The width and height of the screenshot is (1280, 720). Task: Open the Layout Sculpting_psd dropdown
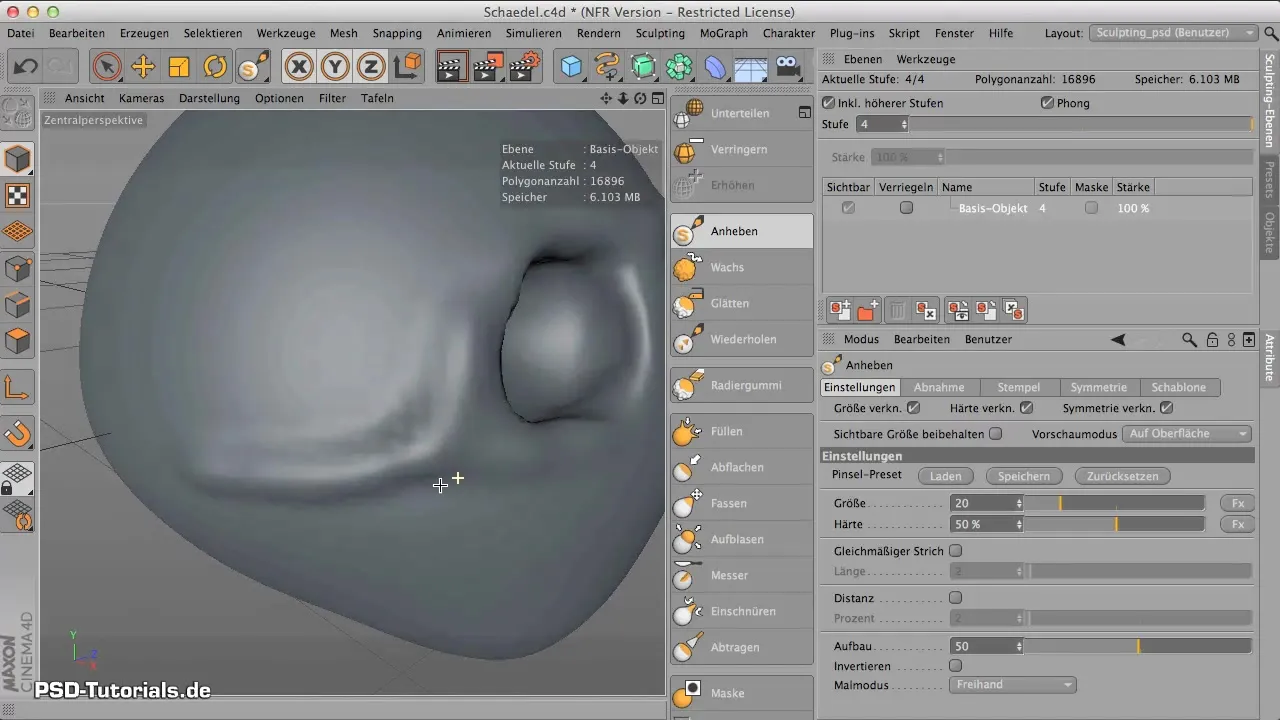tap(1173, 33)
